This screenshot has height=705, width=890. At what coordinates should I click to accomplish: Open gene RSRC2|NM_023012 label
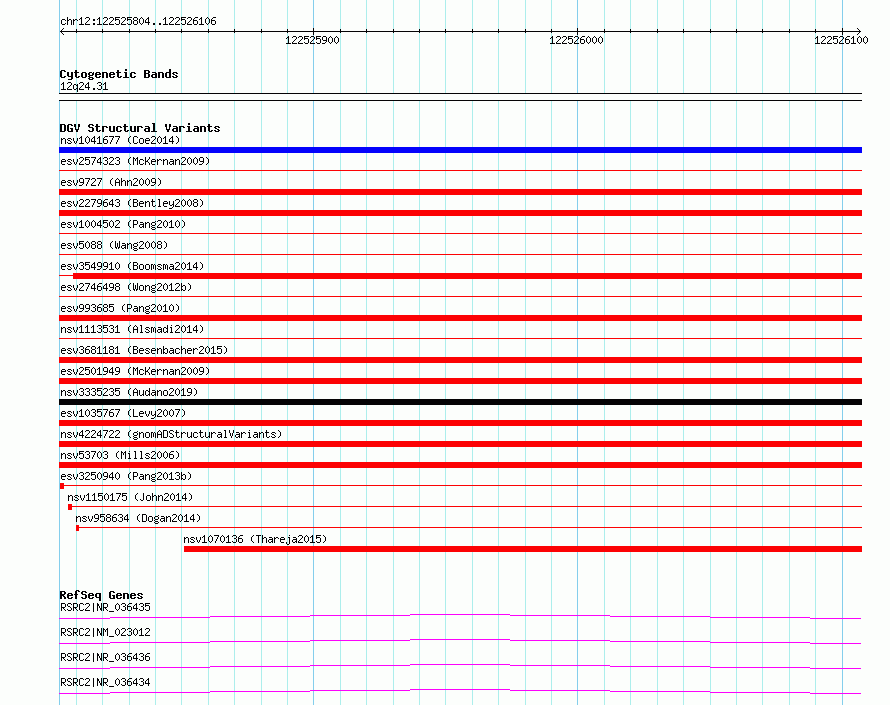pos(105,632)
